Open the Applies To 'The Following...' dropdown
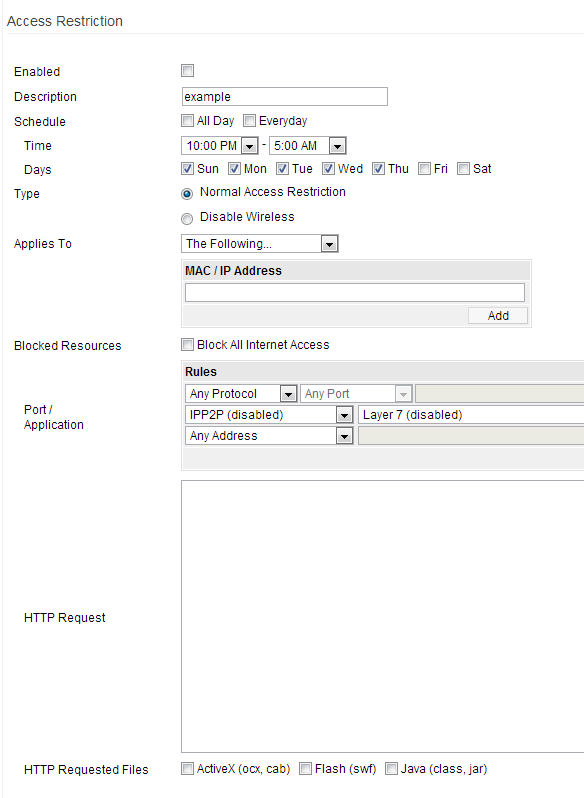The height and width of the screenshot is (798, 584). click(x=260, y=244)
